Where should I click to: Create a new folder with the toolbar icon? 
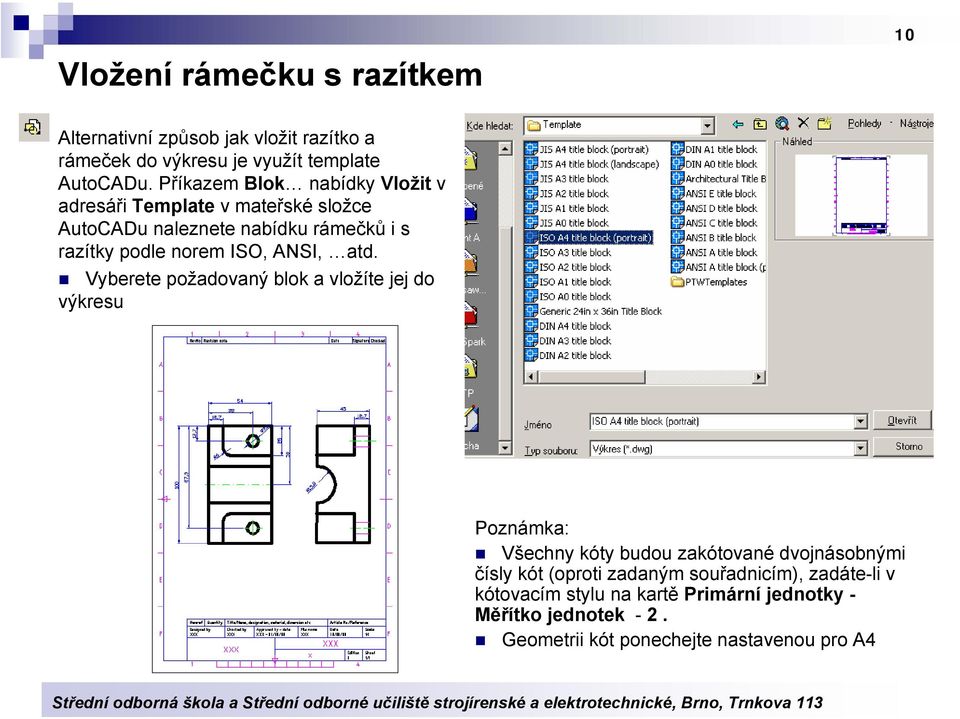coord(825,123)
